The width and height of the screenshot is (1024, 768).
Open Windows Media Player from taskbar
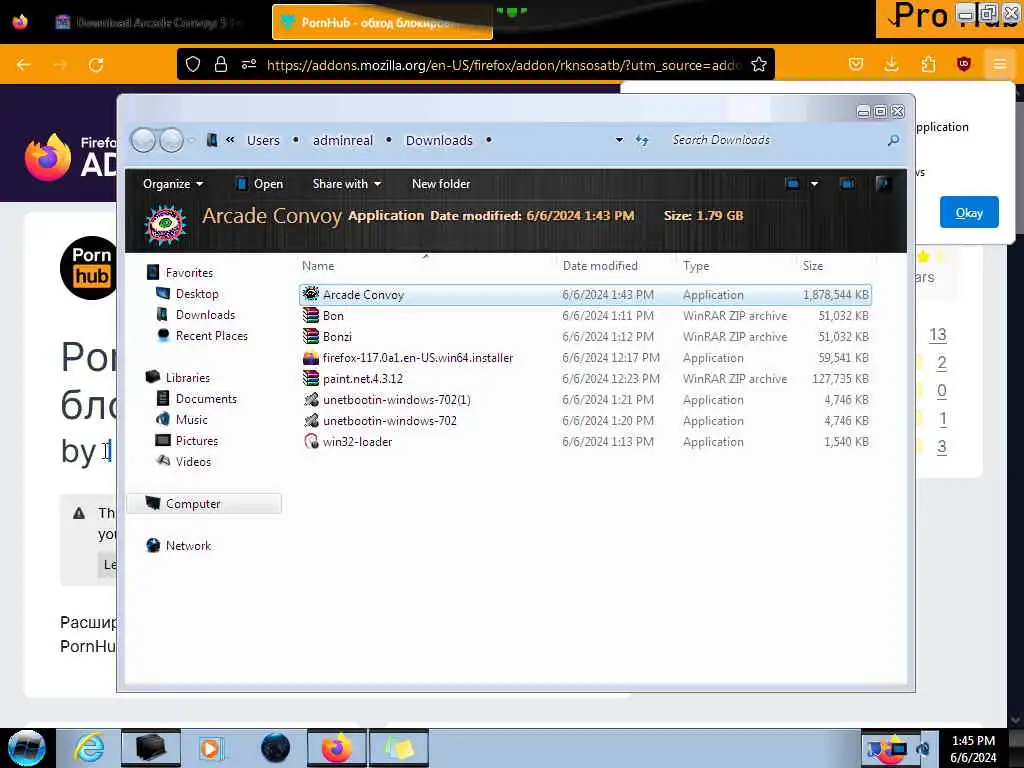[x=211, y=748]
